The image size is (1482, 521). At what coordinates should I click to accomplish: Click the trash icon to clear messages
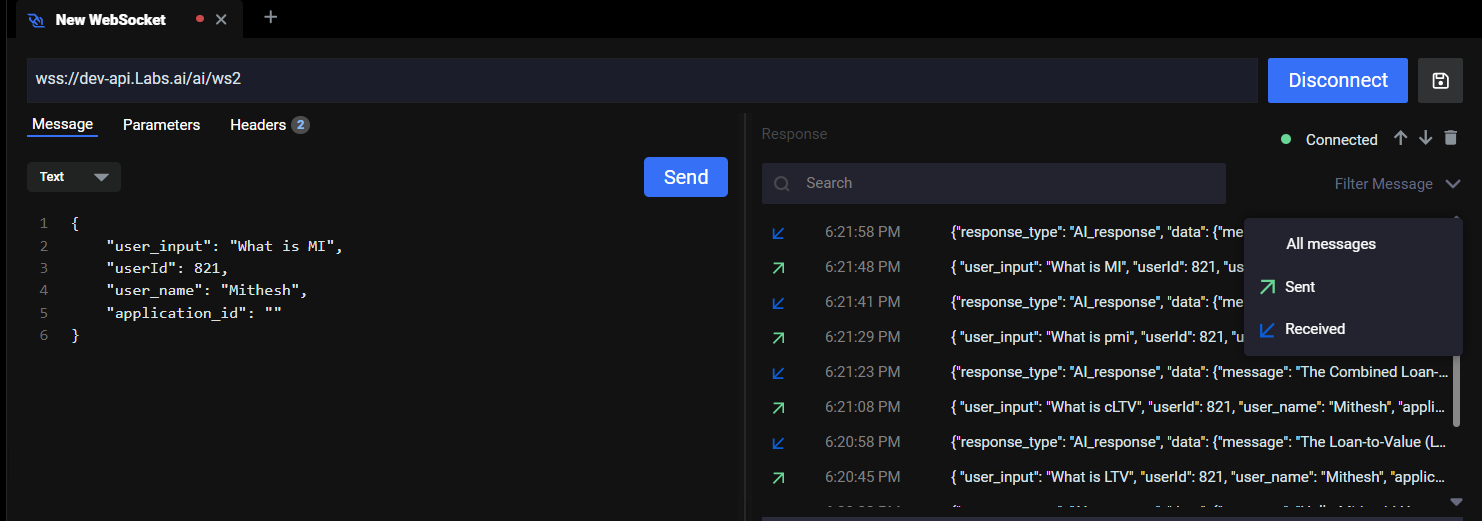[x=1451, y=138]
